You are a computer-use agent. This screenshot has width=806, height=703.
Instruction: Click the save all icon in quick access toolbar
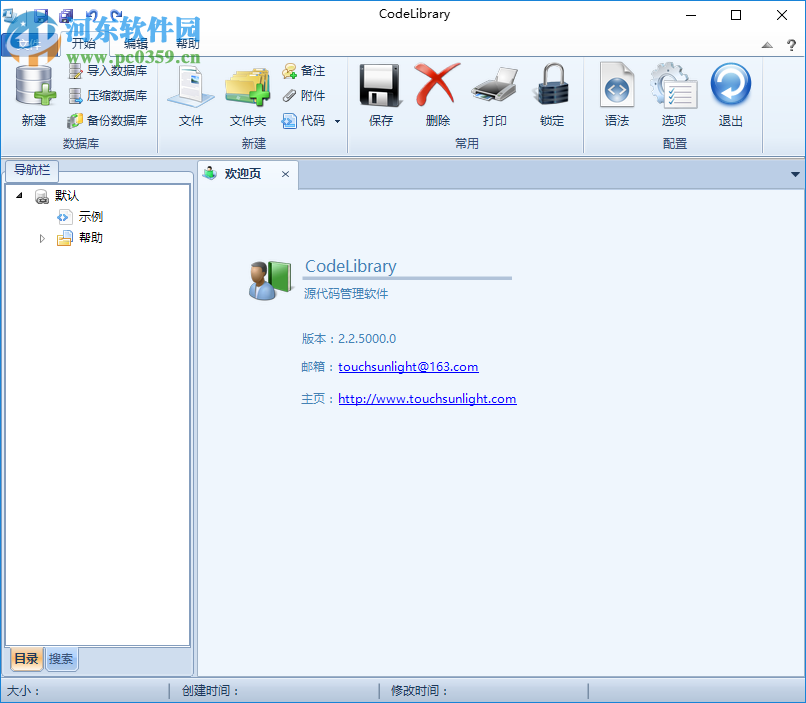[66, 15]
